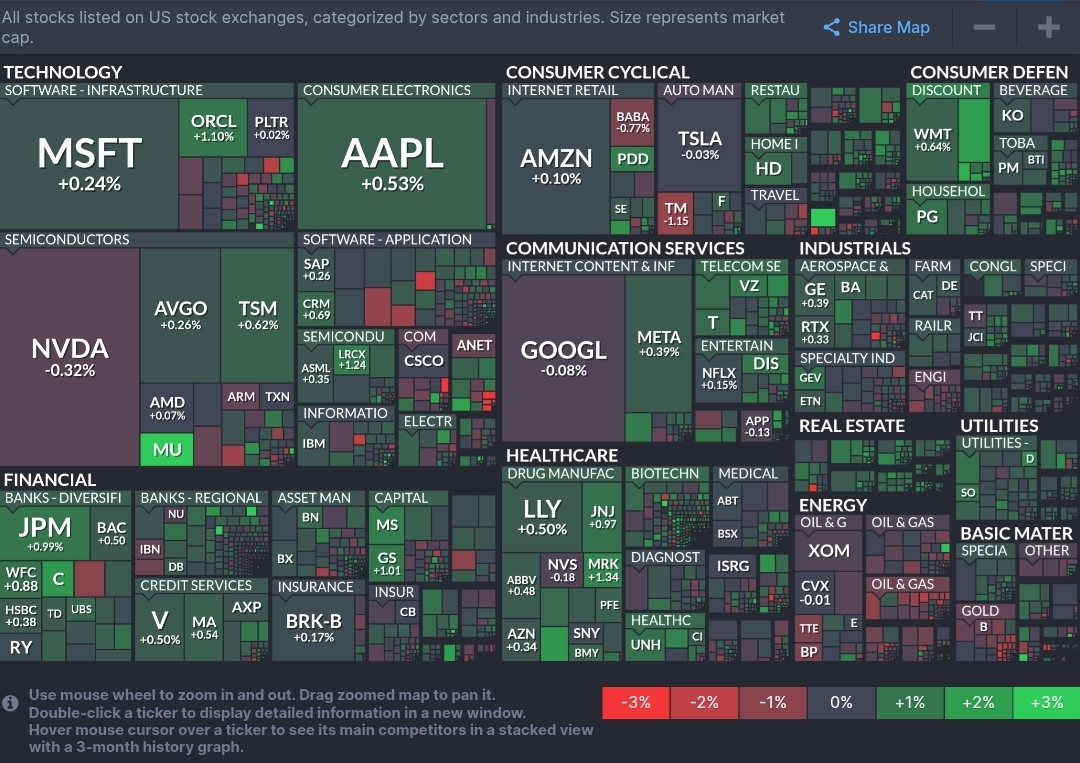Viewport: 1080px width, 763px height.
Task: Click the MSFT stock tile
Action: coord(89,160)
